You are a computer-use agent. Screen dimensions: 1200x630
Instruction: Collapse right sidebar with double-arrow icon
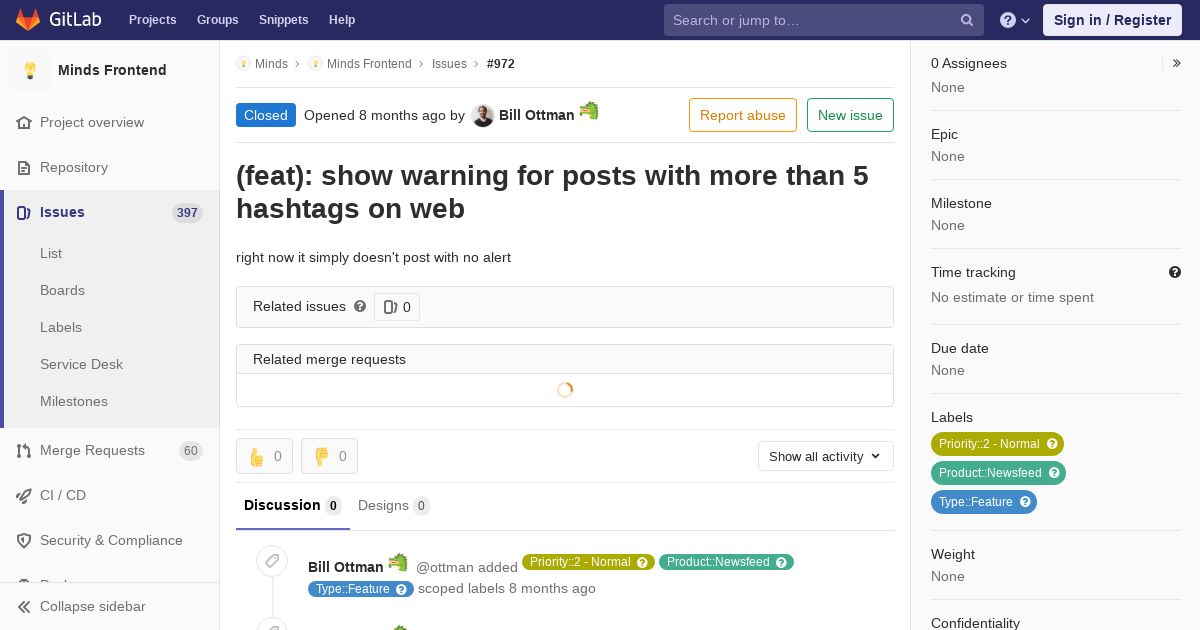click(x=1177, y=63)
